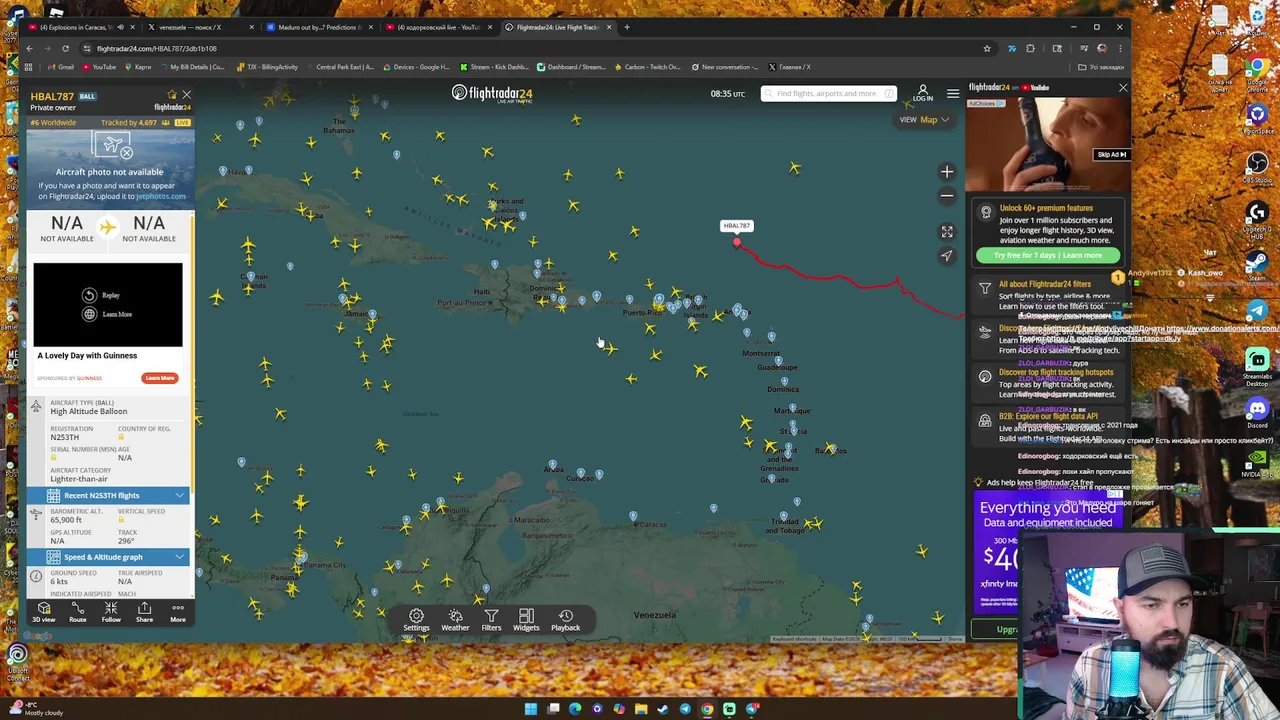Viewport: 1280px width, 720px height.
Task: Skip the video ad in right panel
Action: [x=1111, y=155]
